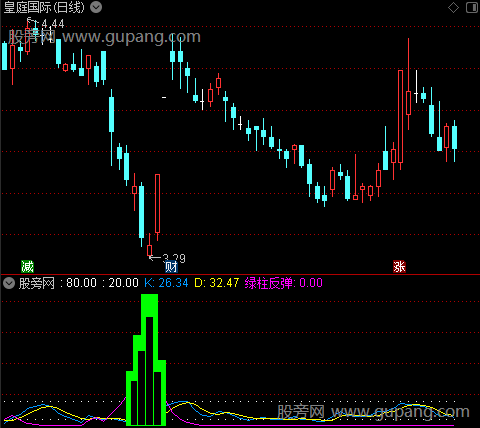Screen dimensions: 480x428
Task: Click the small white dash mark on chart
Action: coord(164,98)
